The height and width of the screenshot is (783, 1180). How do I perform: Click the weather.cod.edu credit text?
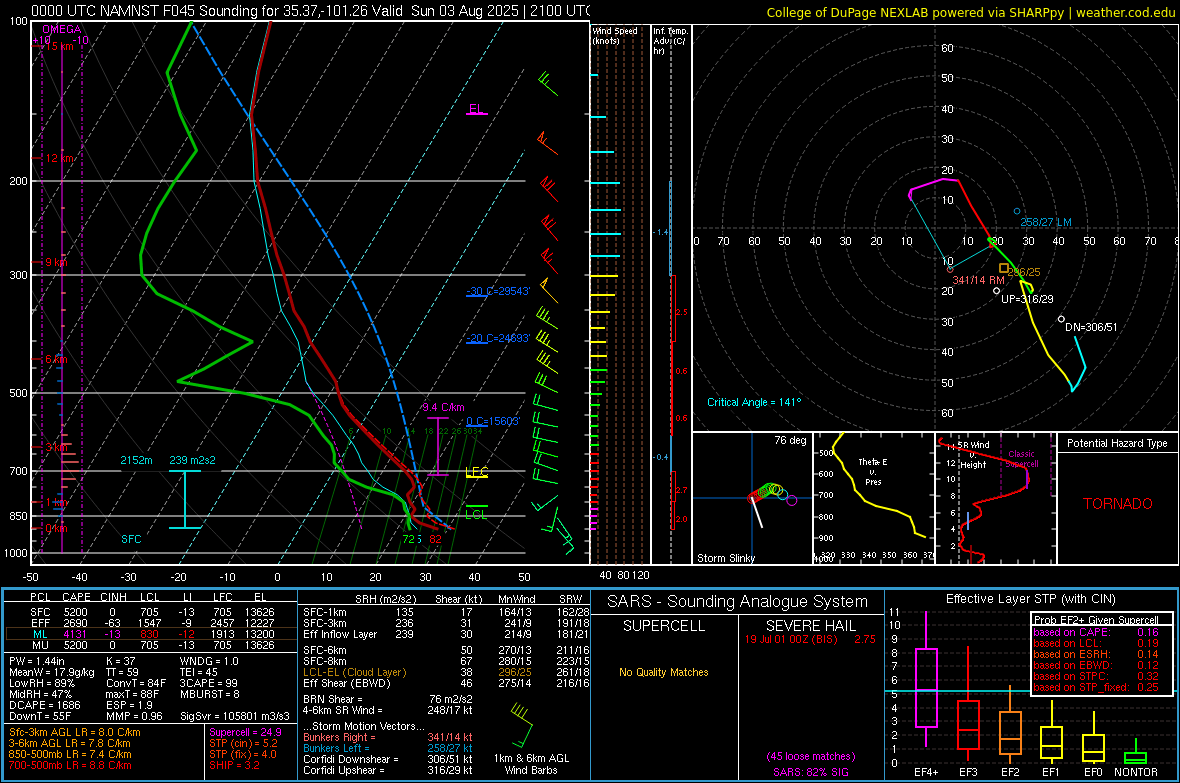tap(1125, 12)
